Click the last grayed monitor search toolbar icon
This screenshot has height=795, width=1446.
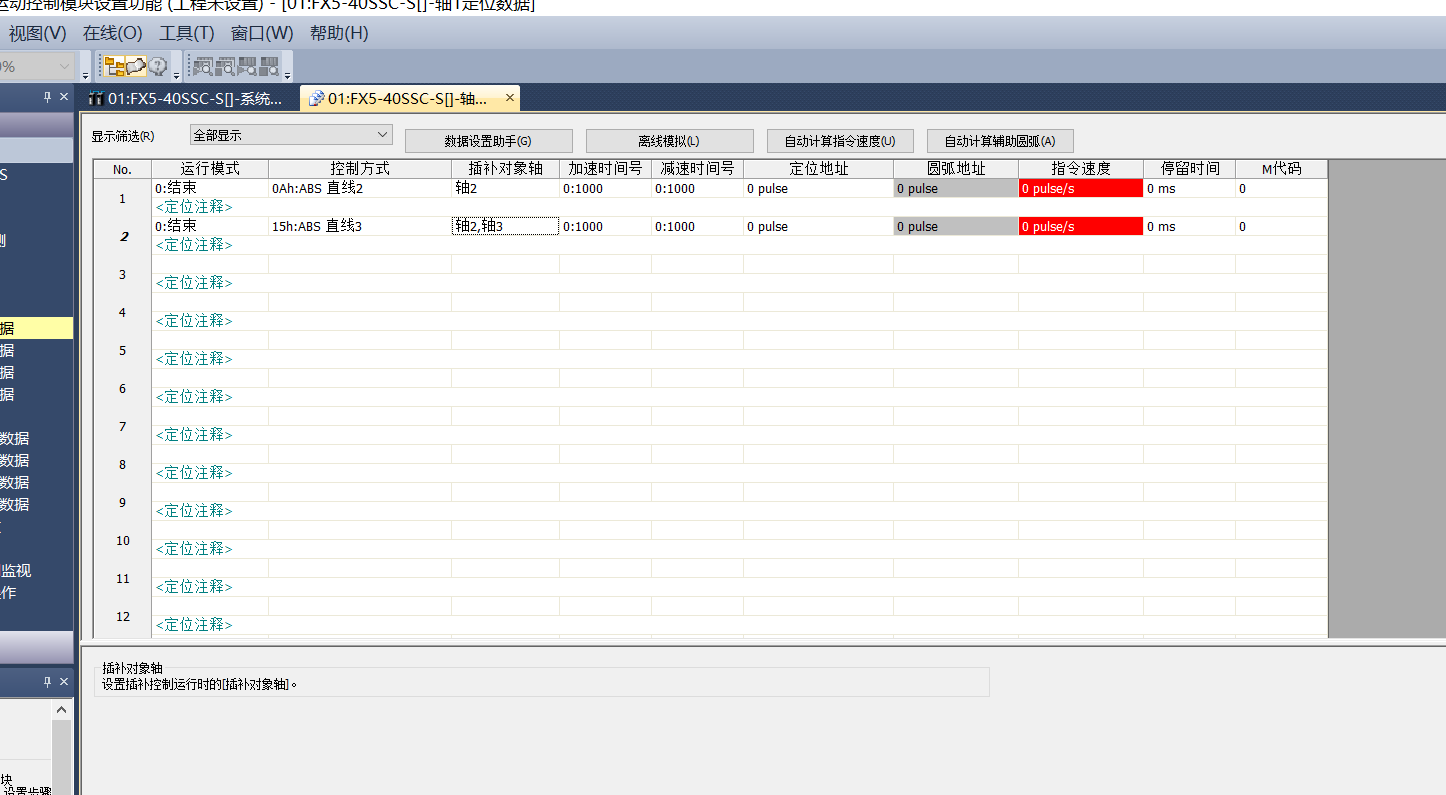[269, 67]
